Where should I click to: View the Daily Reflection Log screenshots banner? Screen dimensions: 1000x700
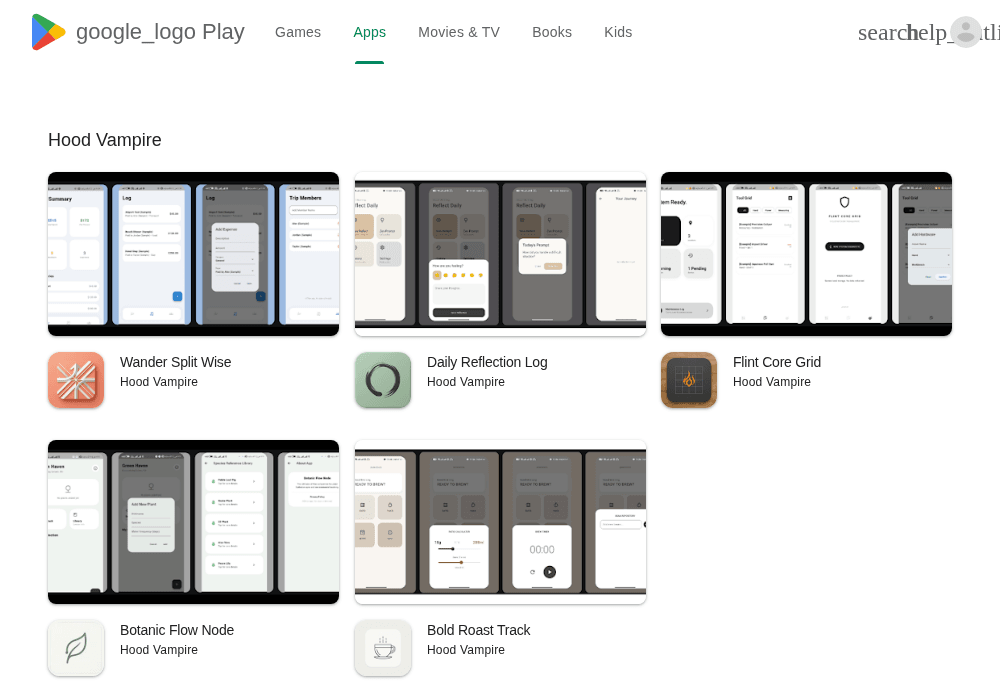click(500, 254)
